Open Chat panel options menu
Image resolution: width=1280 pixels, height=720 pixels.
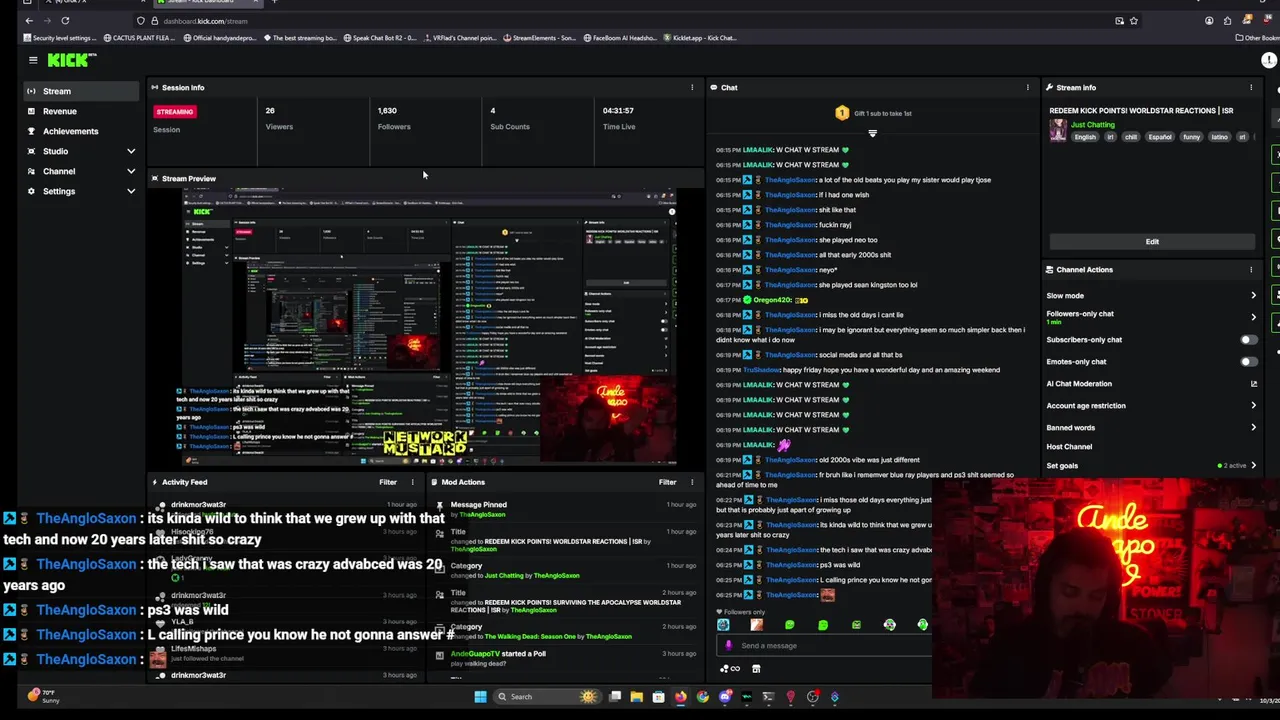click(1027, 87)
